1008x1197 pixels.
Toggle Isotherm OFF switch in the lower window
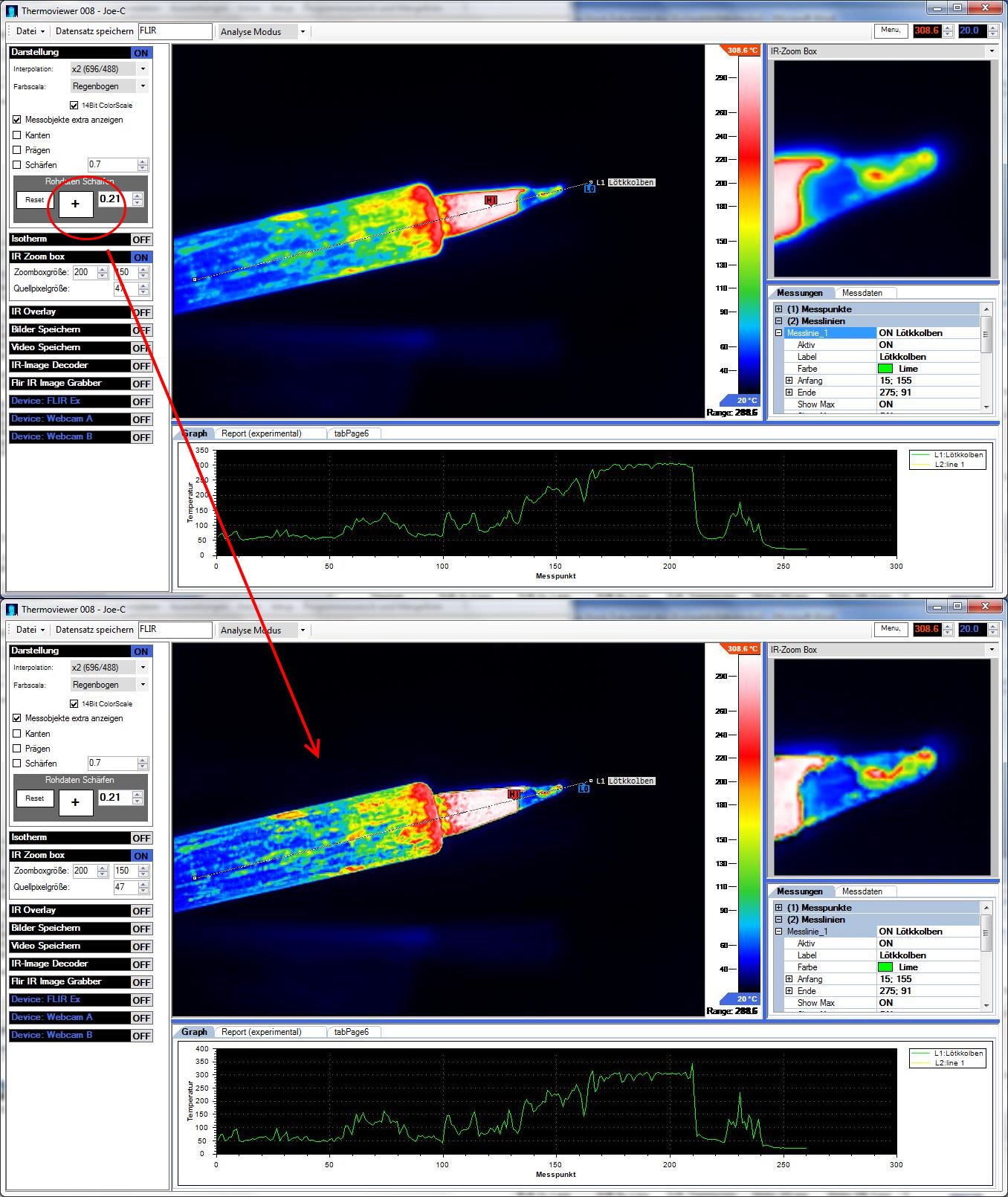tap(141, 838)
